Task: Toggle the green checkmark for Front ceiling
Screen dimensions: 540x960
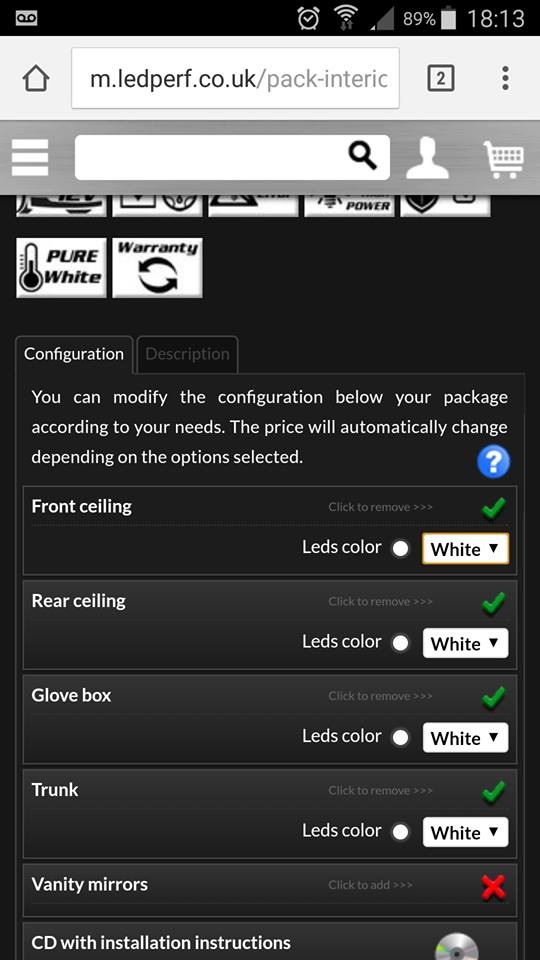Action: click(x=493, y=508)
